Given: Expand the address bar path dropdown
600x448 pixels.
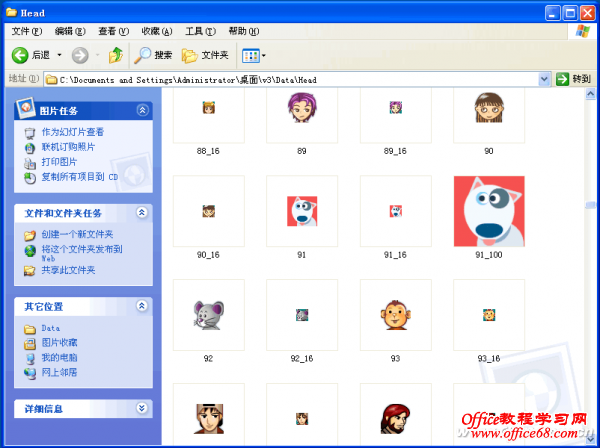Looking at the screenshot, I should [545, 78].
